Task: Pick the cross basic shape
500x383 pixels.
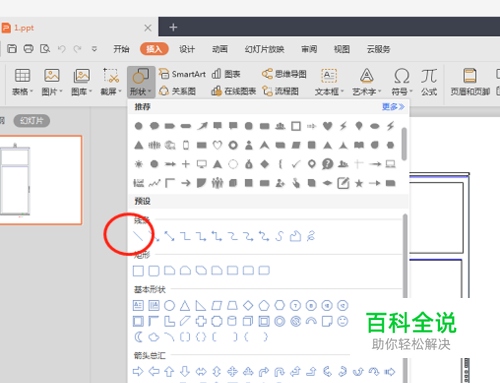Action: click(x=201, y=321)
